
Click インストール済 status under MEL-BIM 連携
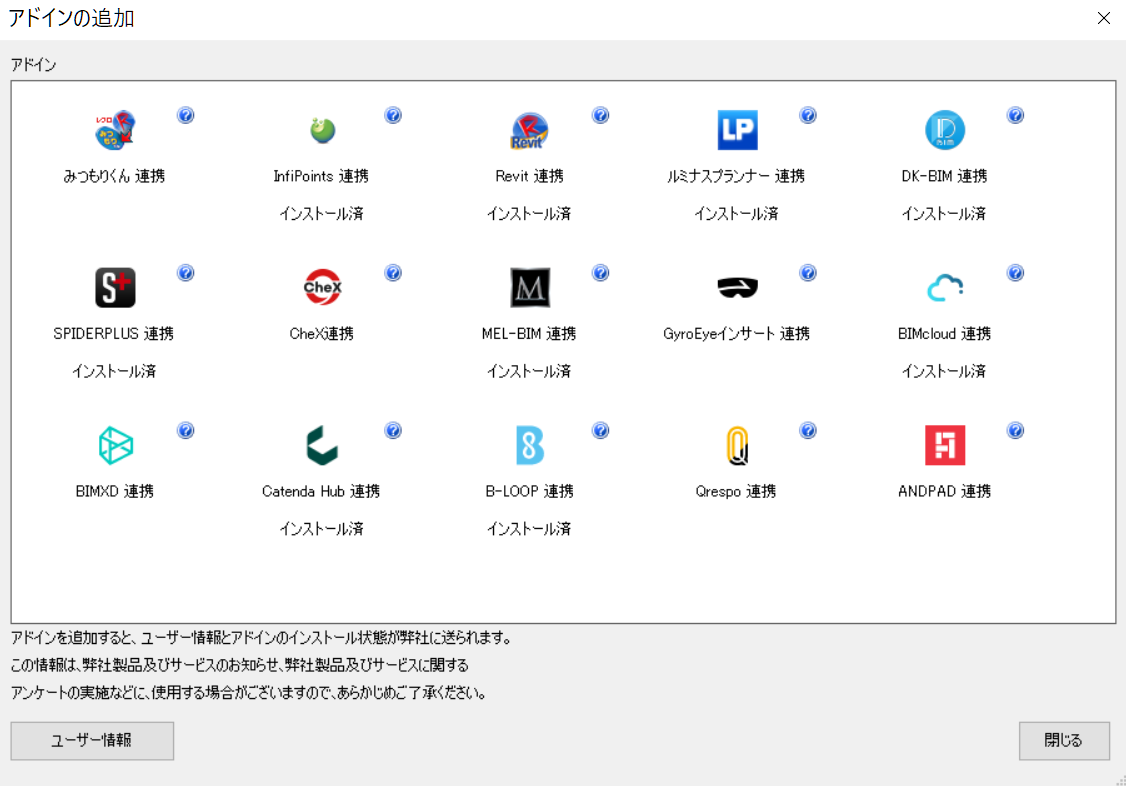(x=529, y=371)
